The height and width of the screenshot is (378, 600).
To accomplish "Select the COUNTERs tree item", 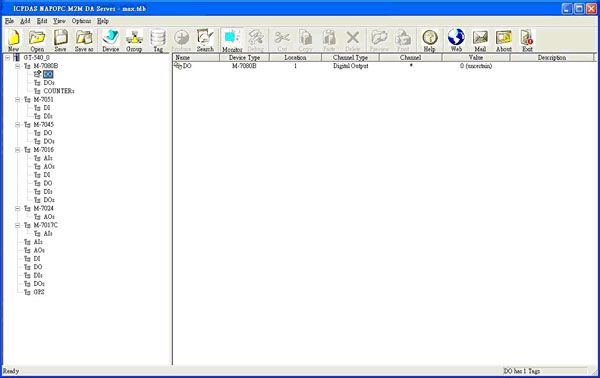I will 59,91.
